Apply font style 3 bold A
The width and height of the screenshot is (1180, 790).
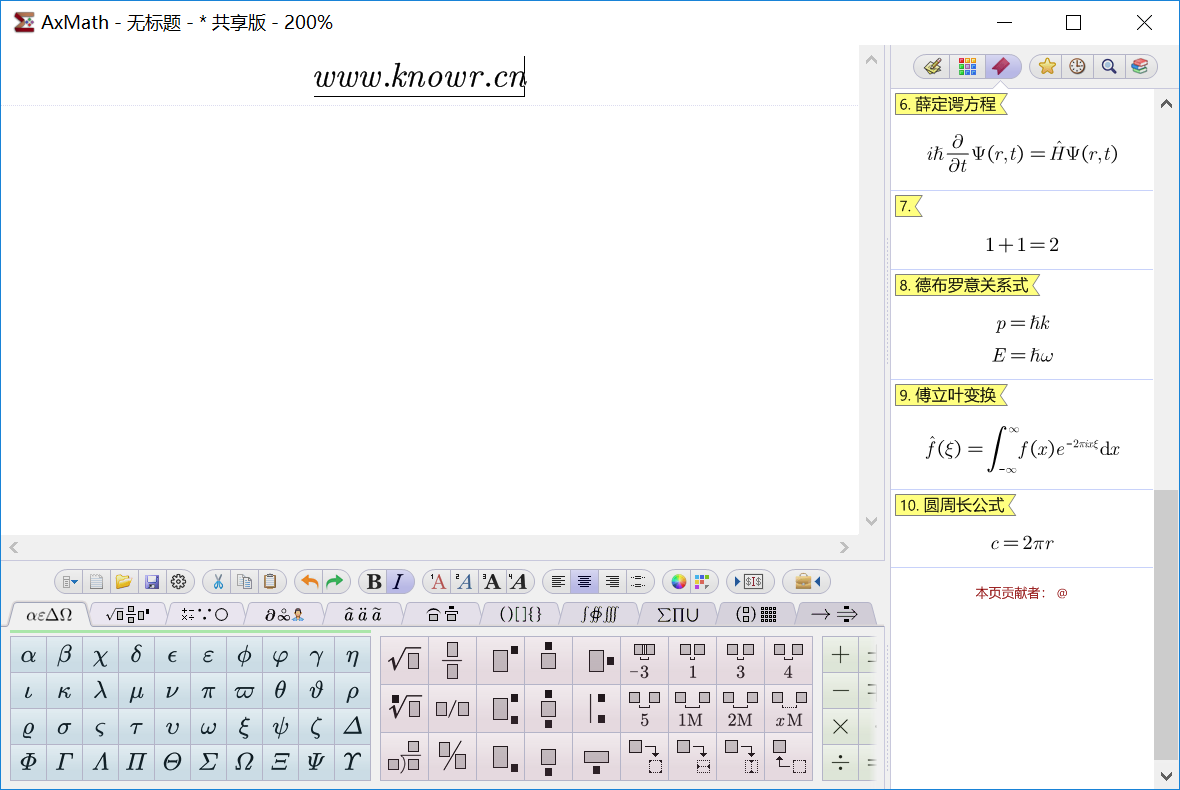tap(491, 582)
